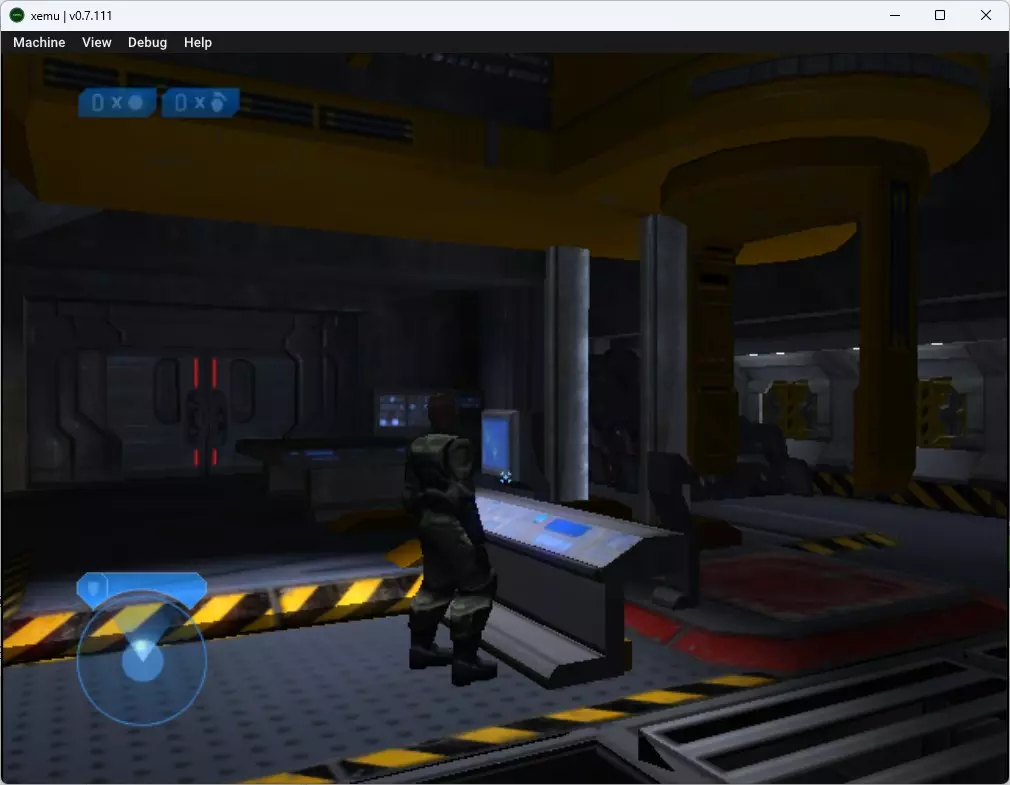Open the Debug menu
Screen dimensions: 1010x785
148,43
